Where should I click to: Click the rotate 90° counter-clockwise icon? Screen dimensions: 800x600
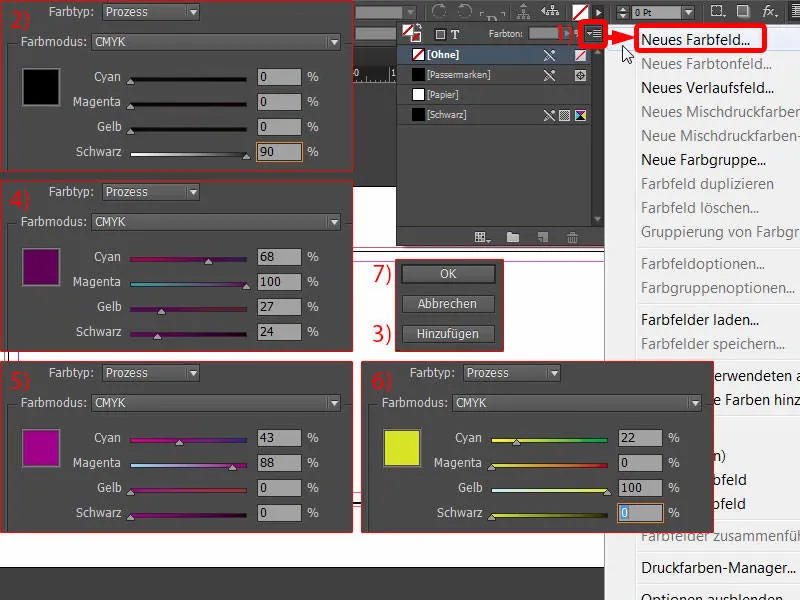(464, 11)
